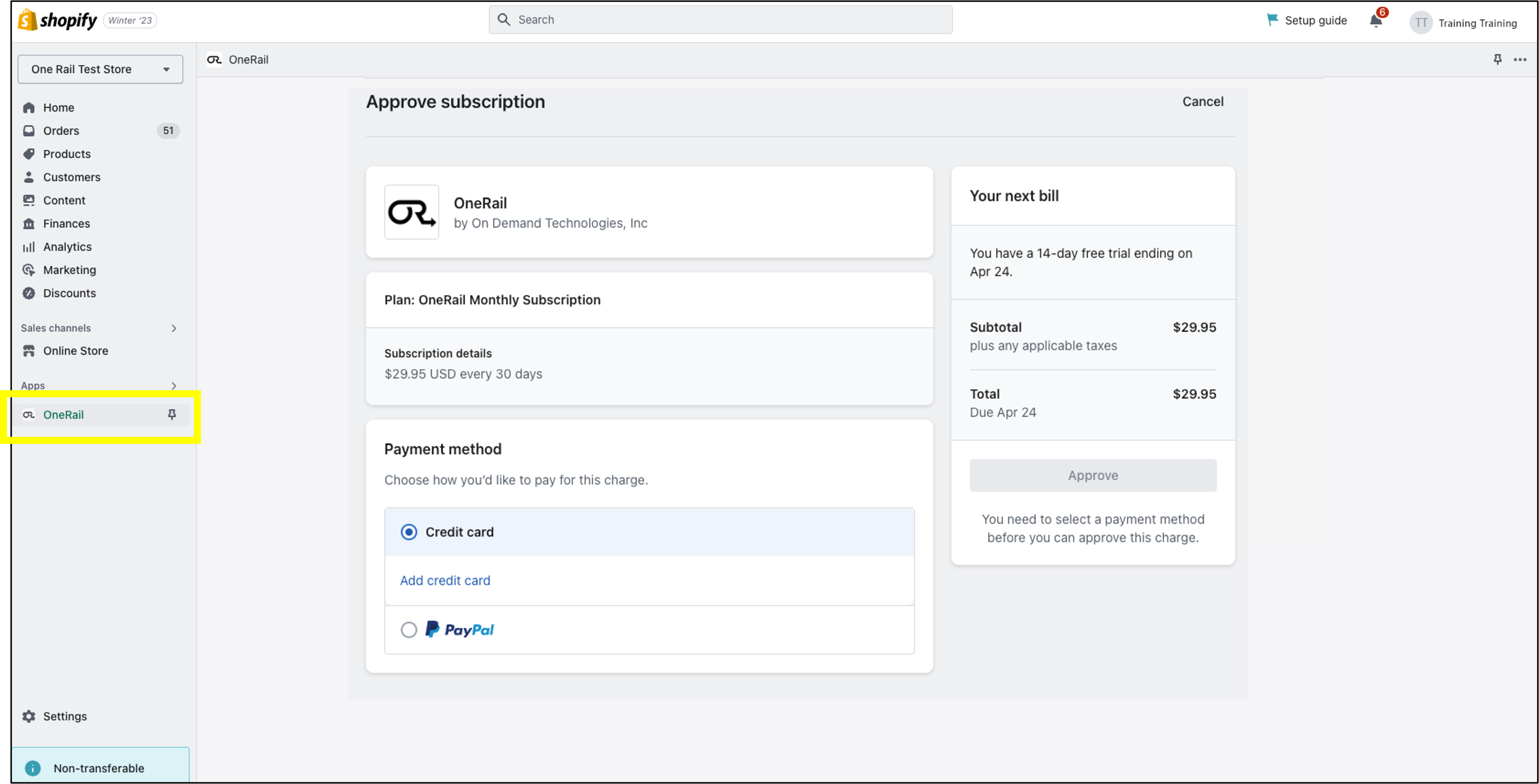Go to Orders in the sidebar

(x=61, y=131)
